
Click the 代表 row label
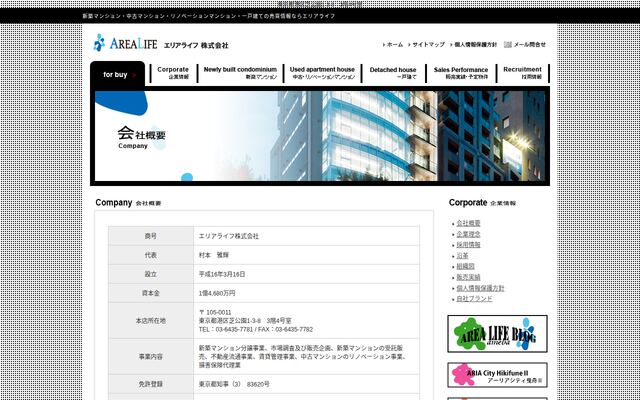(151, 255)
